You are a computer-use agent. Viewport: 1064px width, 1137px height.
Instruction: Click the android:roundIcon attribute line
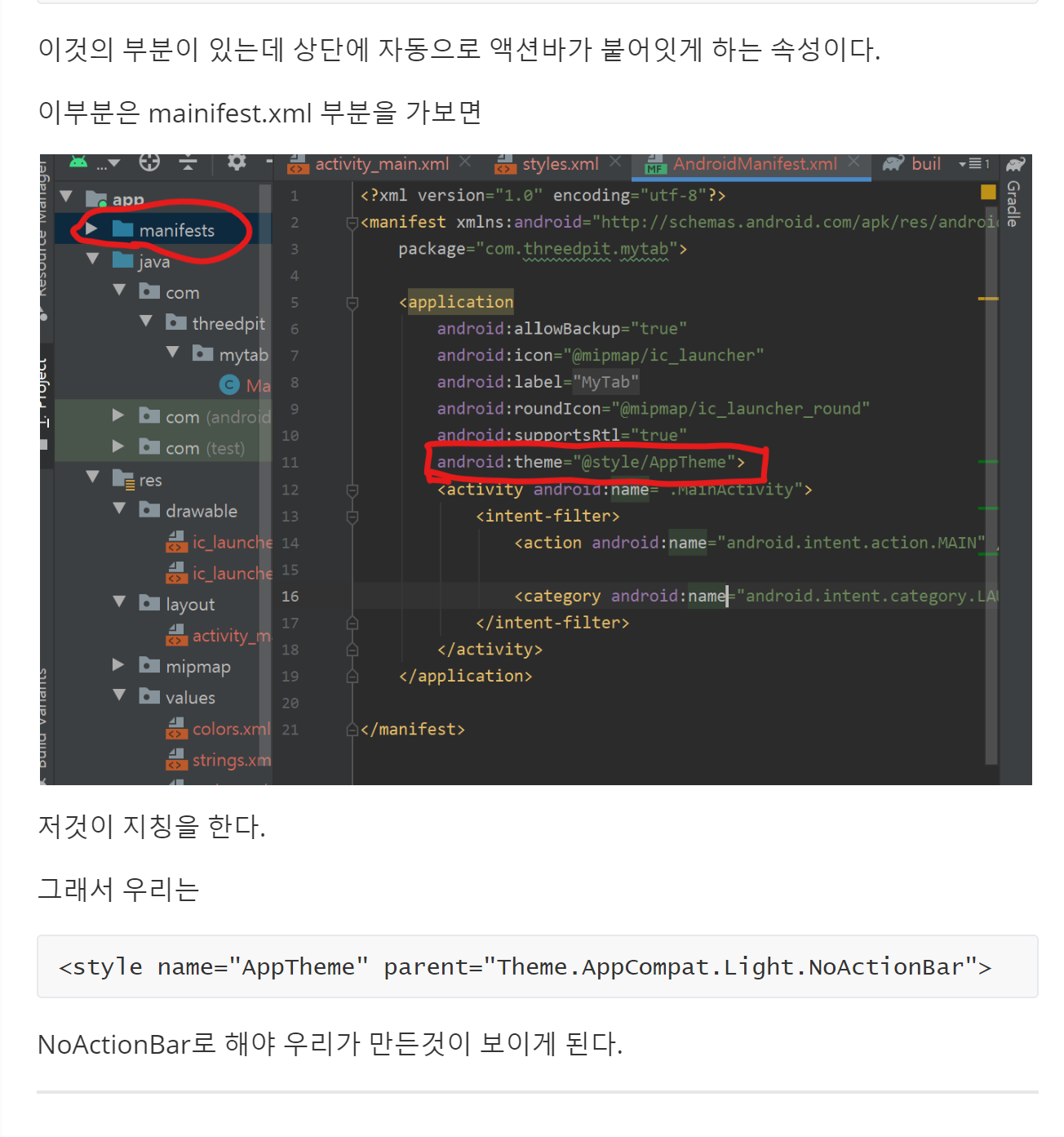[x=654, y=408]
